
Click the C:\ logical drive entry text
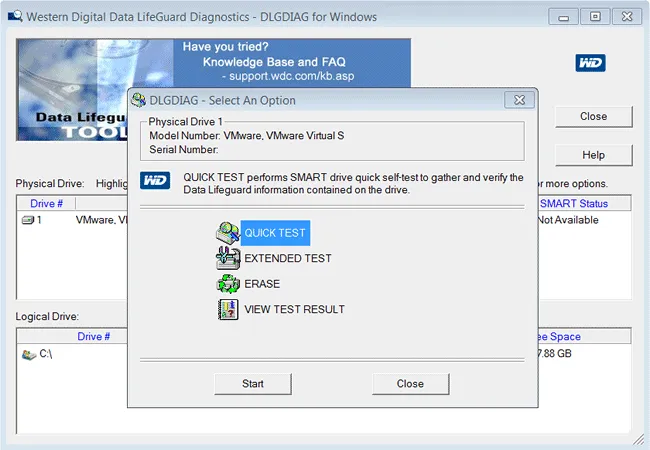tap(46, 354)
